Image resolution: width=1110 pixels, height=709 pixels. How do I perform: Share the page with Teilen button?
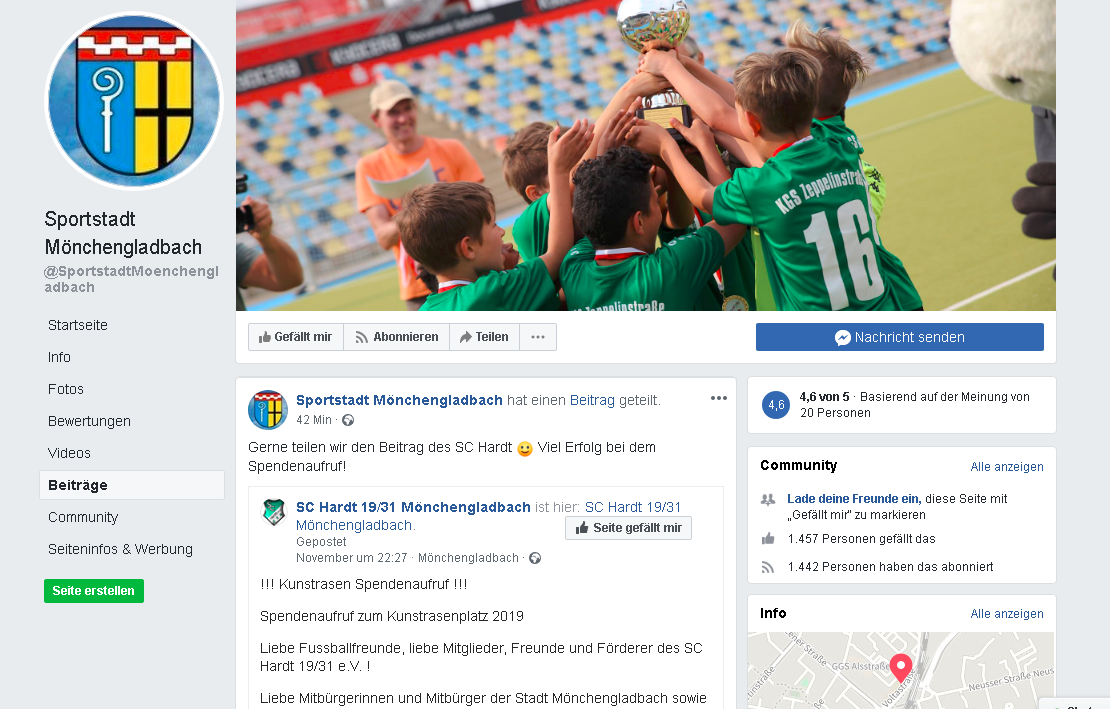coord(485,337)
